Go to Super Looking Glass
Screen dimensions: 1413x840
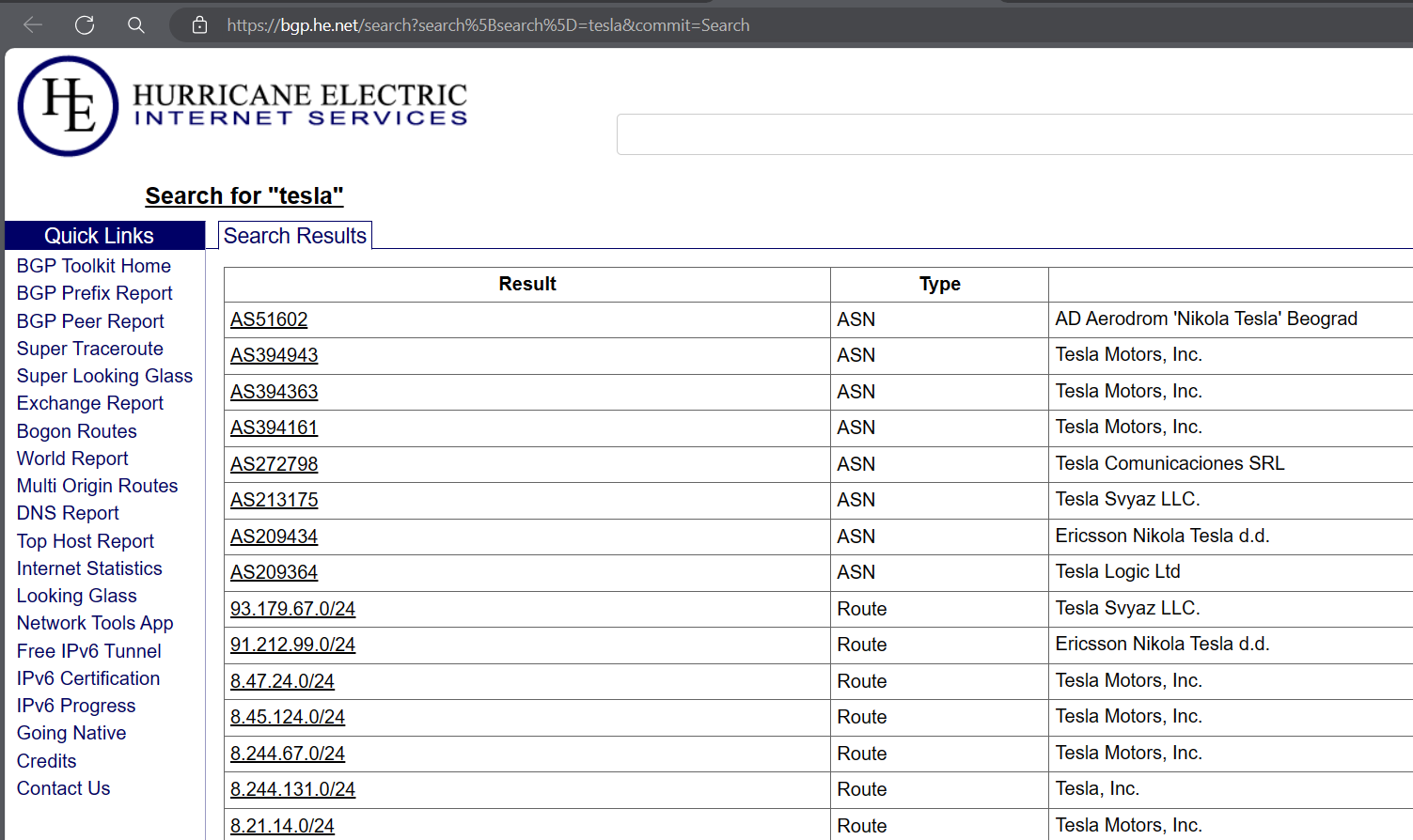click(x=104, y=376)
